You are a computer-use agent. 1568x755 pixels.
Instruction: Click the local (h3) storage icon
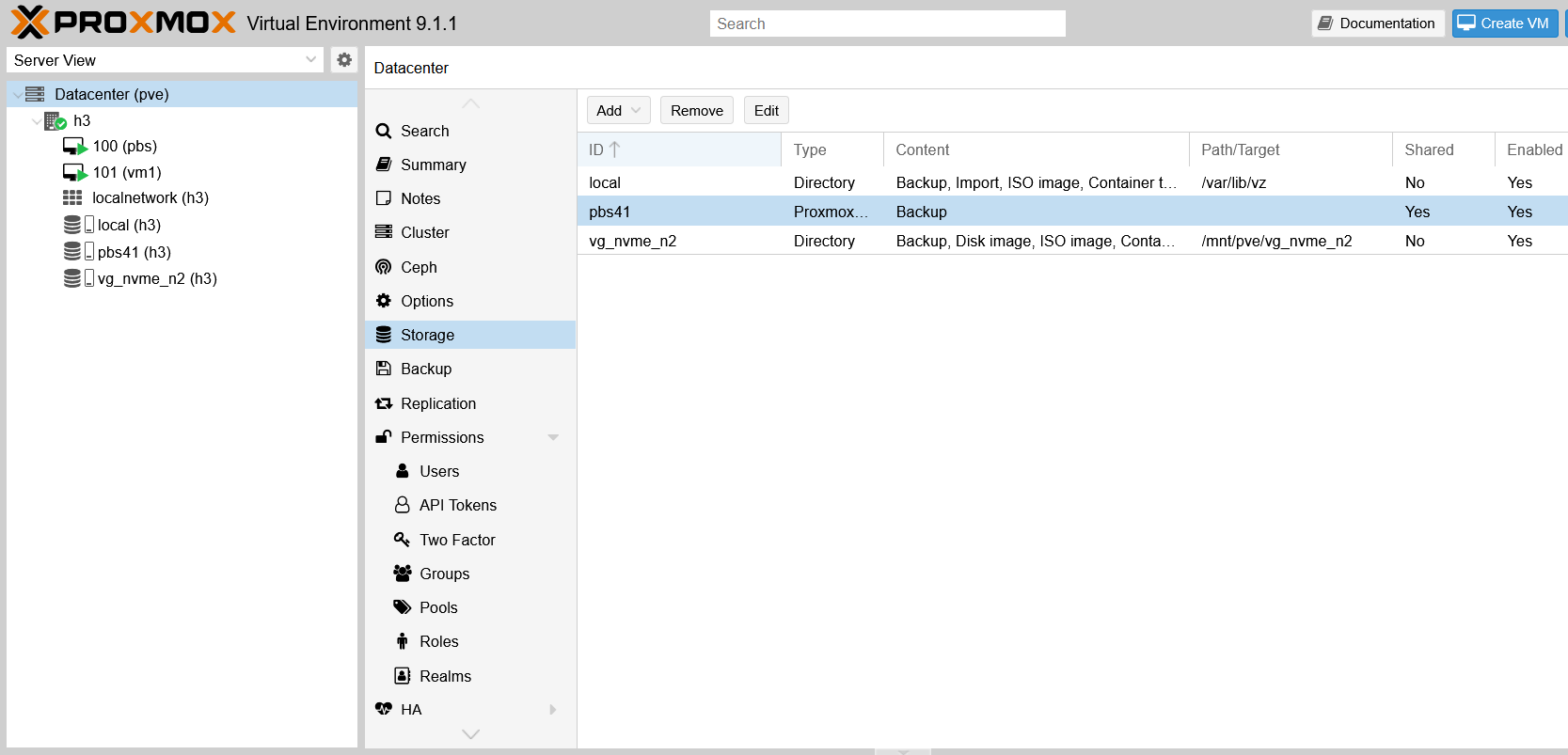click(x=78, y=225)
